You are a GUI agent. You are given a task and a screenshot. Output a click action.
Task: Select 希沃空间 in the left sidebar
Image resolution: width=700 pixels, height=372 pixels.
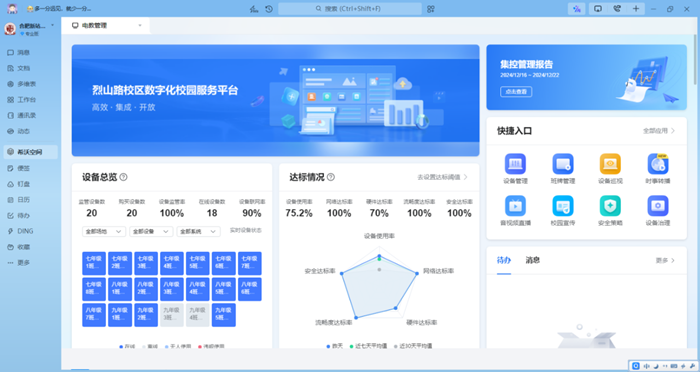[30, 152]
